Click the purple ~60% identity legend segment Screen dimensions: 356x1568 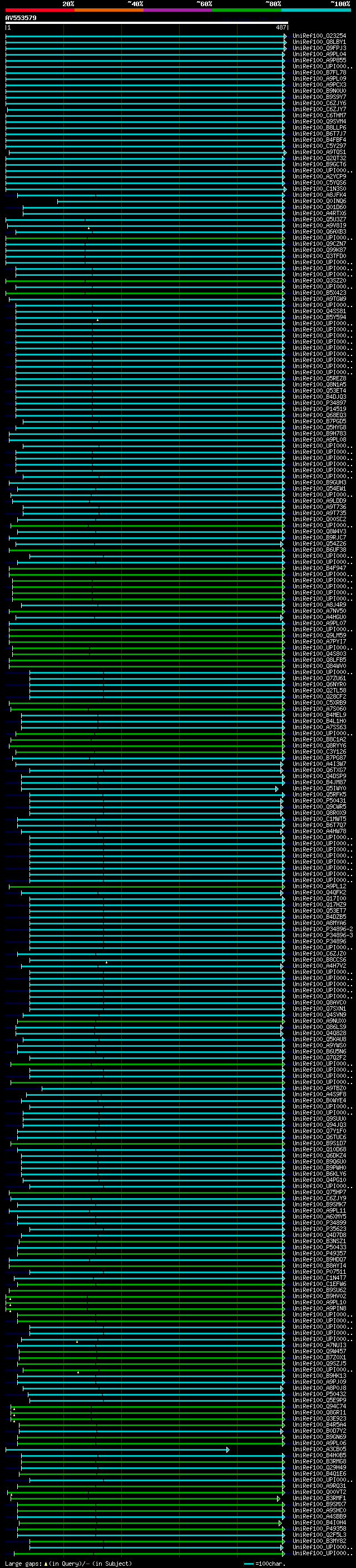pyautogui.click(x=179, y=10)
